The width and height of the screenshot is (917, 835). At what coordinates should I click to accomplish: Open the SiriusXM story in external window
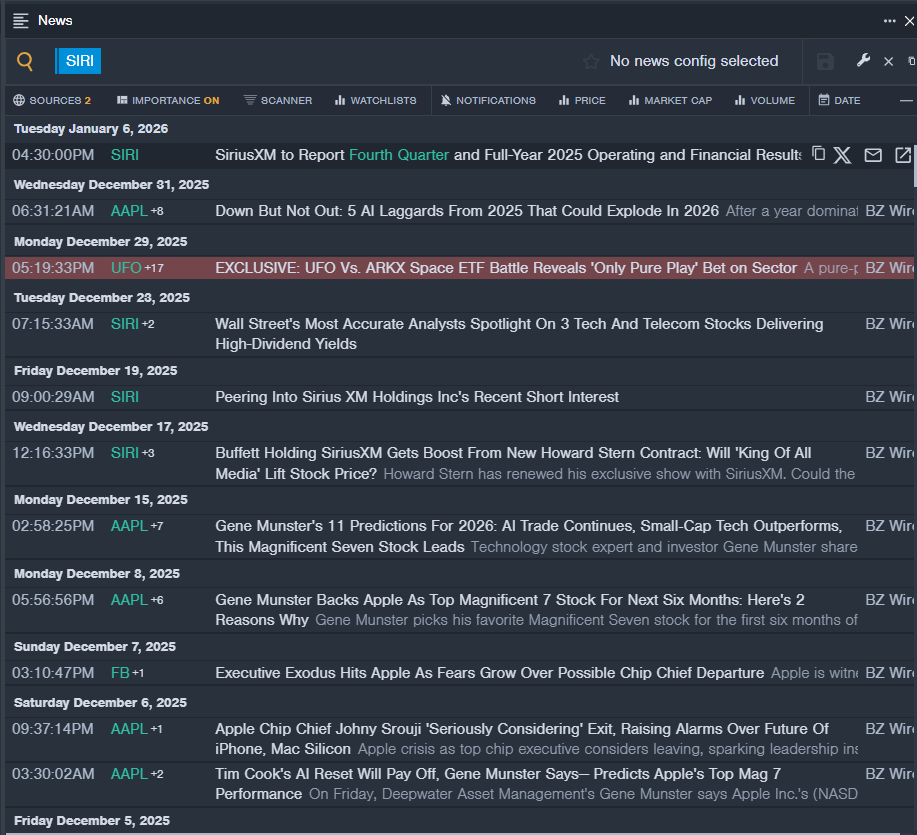coord(902,155)
